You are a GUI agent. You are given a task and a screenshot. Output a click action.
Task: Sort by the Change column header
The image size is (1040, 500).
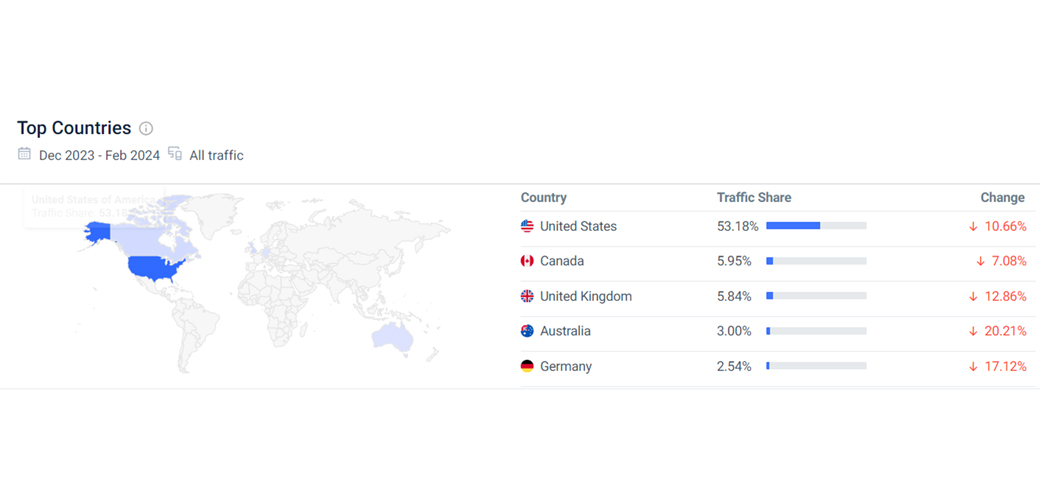coord(1002,198)
